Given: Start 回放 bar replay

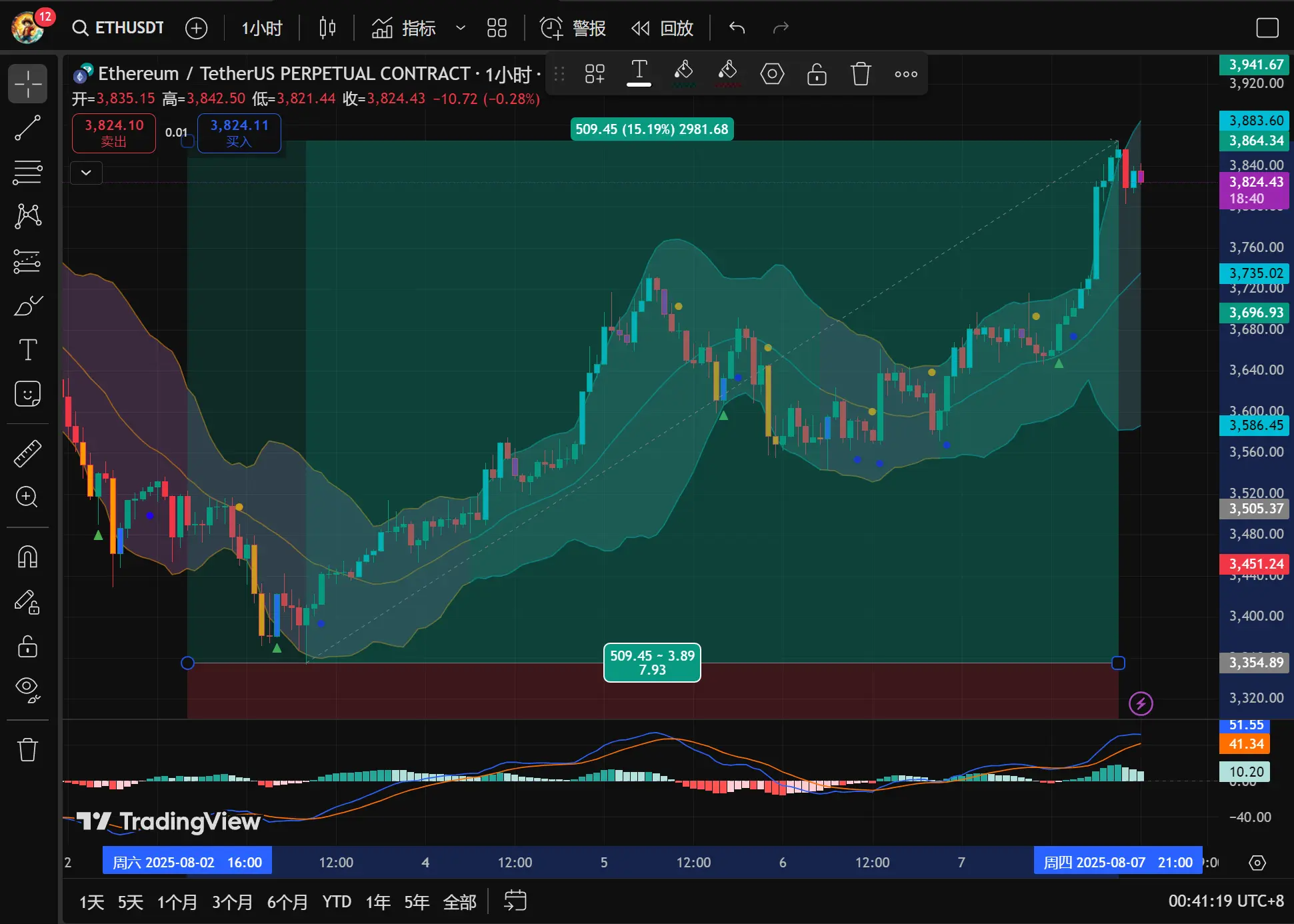Looking at the screenshot, I should 662,28.
